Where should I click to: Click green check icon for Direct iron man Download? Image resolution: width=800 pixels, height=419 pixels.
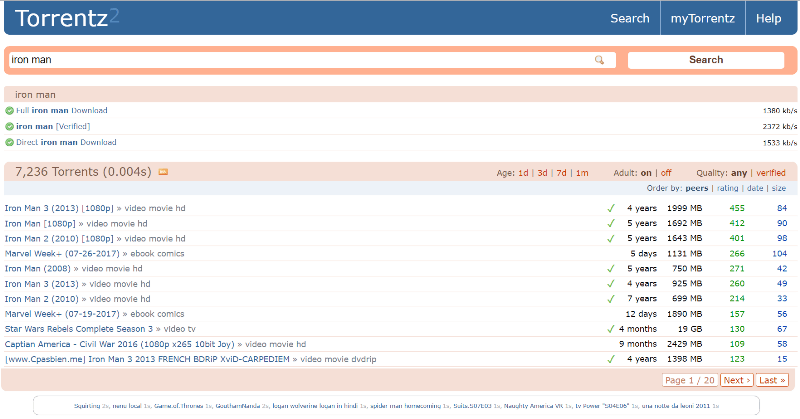9,142
